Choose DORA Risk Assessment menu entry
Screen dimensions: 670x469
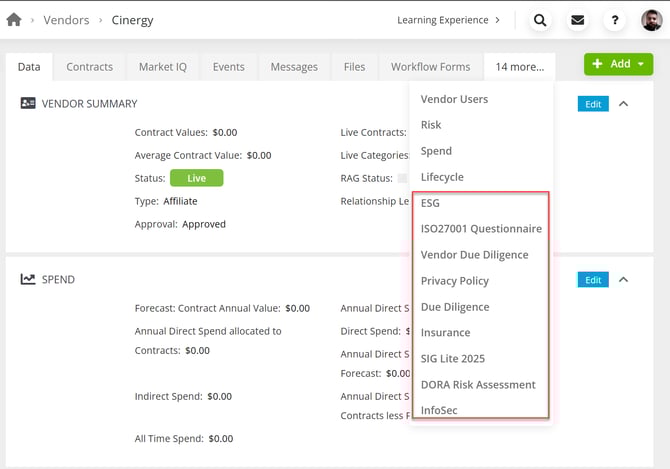478,384
